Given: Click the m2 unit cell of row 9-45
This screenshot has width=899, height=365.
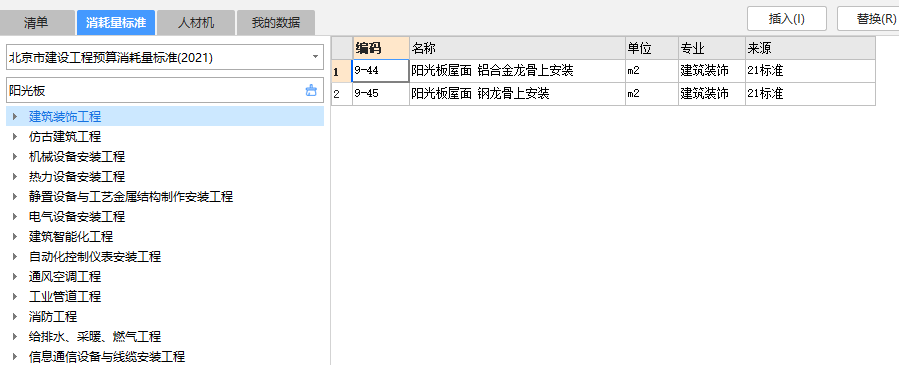Looking at the screenshot, I should [652, 94].
